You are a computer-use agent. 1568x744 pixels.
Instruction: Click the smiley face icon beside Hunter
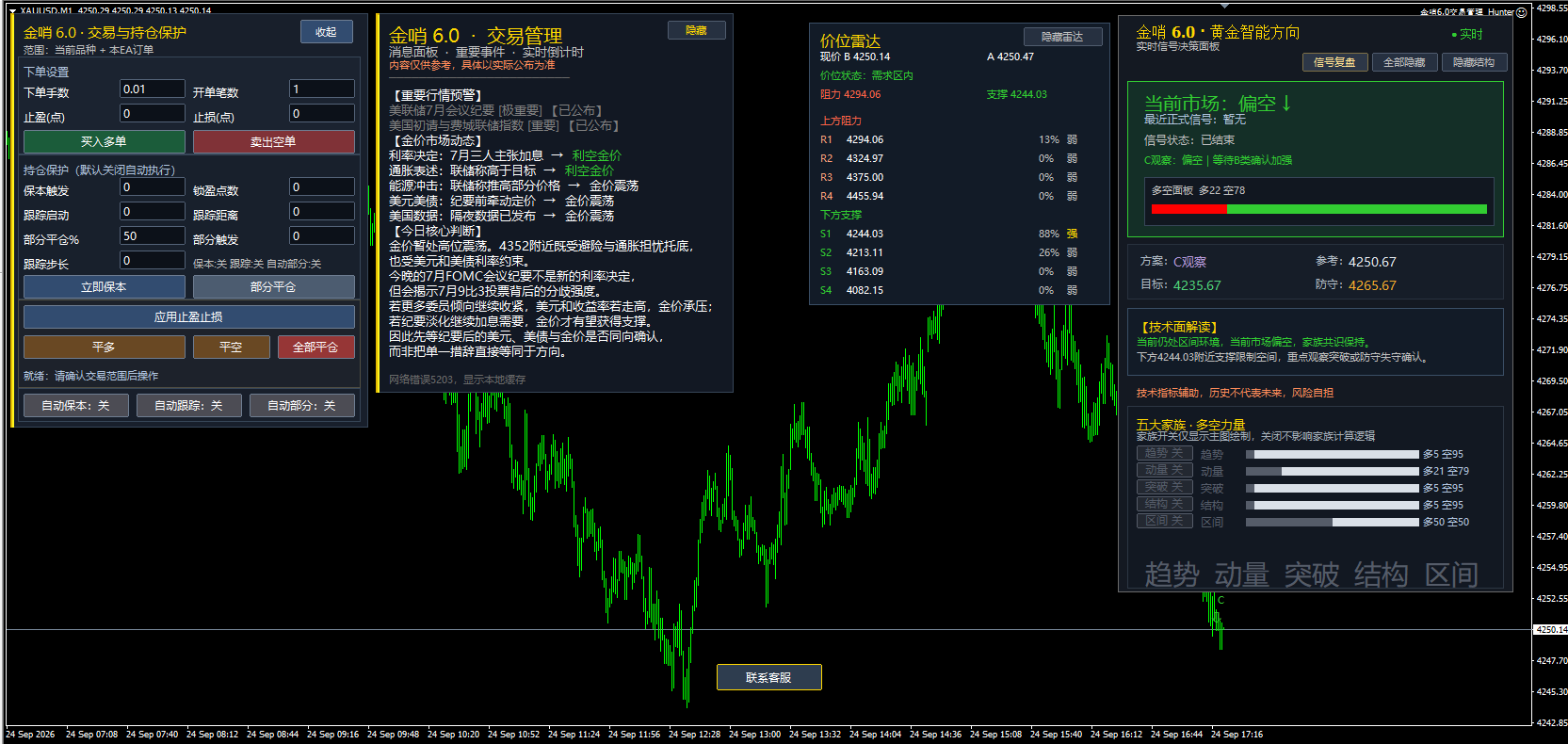coord(1521,12)
